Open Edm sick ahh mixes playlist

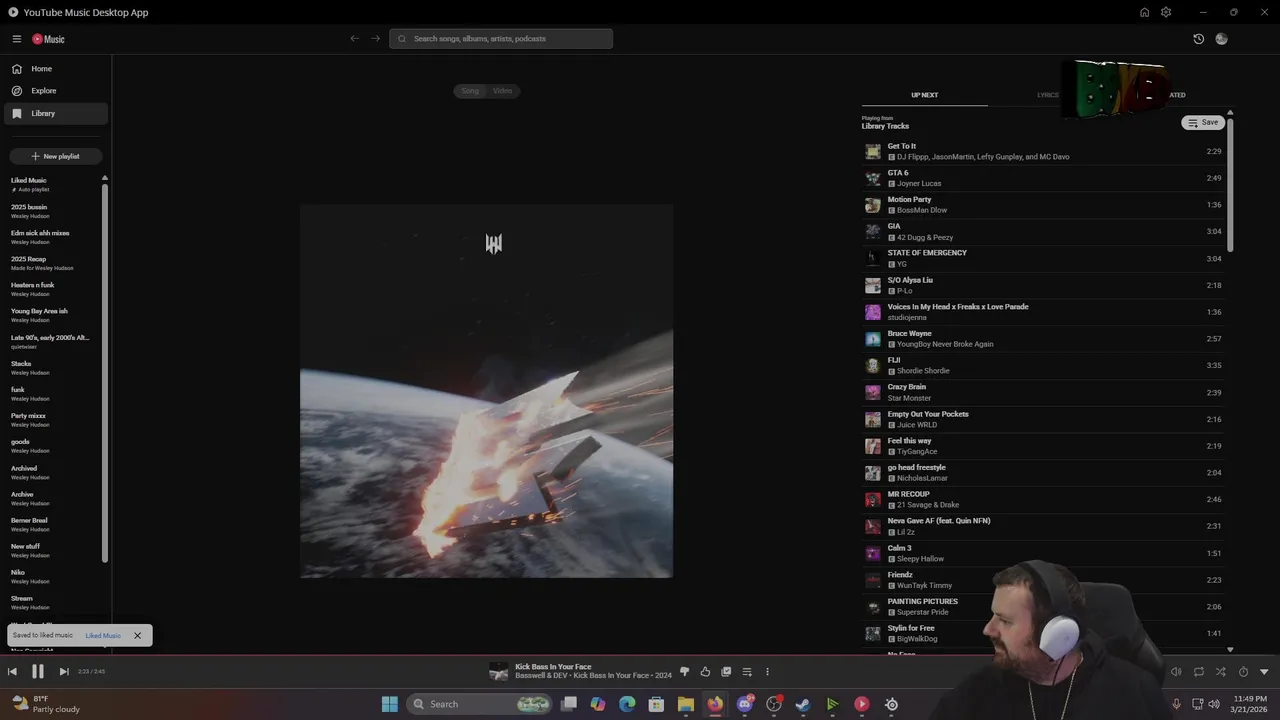coord(52,237)
